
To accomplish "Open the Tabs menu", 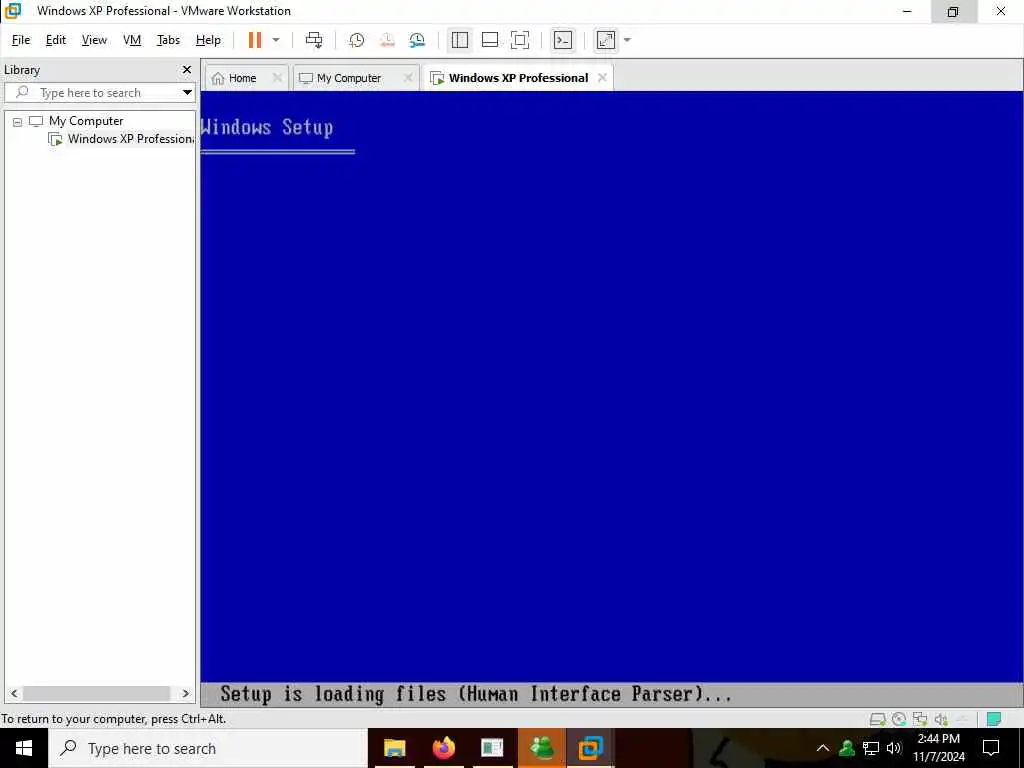I will pos(168,40).
